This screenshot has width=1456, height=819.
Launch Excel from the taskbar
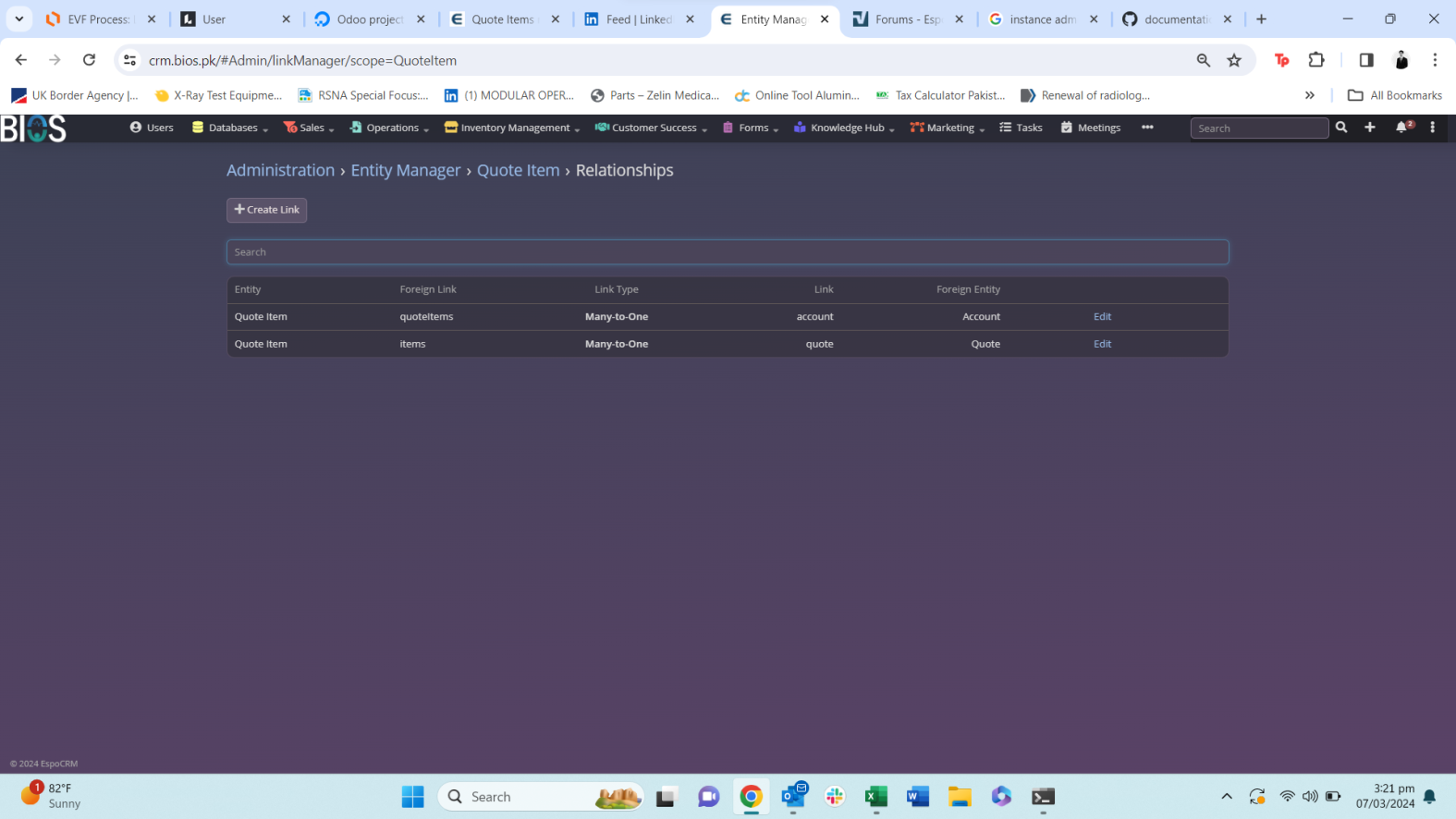pos(876,797)
